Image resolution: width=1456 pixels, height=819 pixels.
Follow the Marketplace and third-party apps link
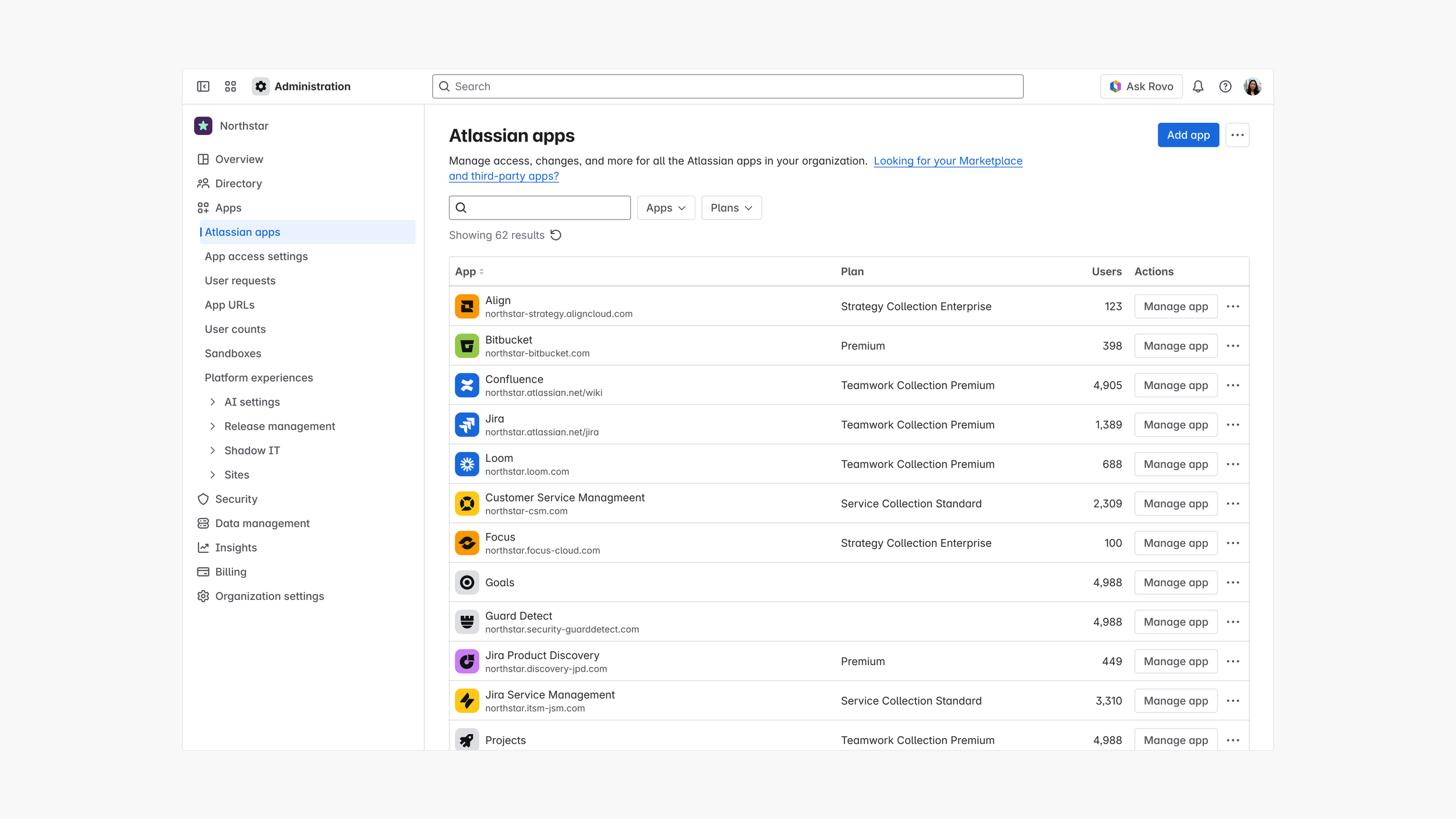pyautogui.click(x=948, y=161)
